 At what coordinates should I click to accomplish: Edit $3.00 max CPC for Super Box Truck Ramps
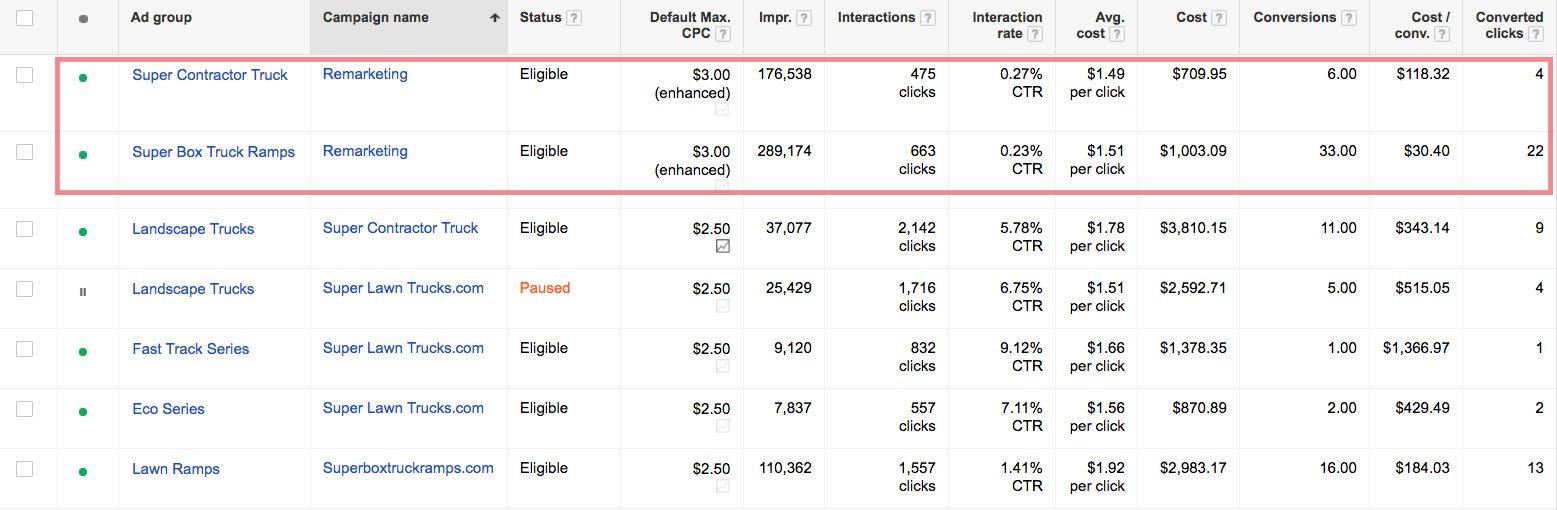(711, 152)
